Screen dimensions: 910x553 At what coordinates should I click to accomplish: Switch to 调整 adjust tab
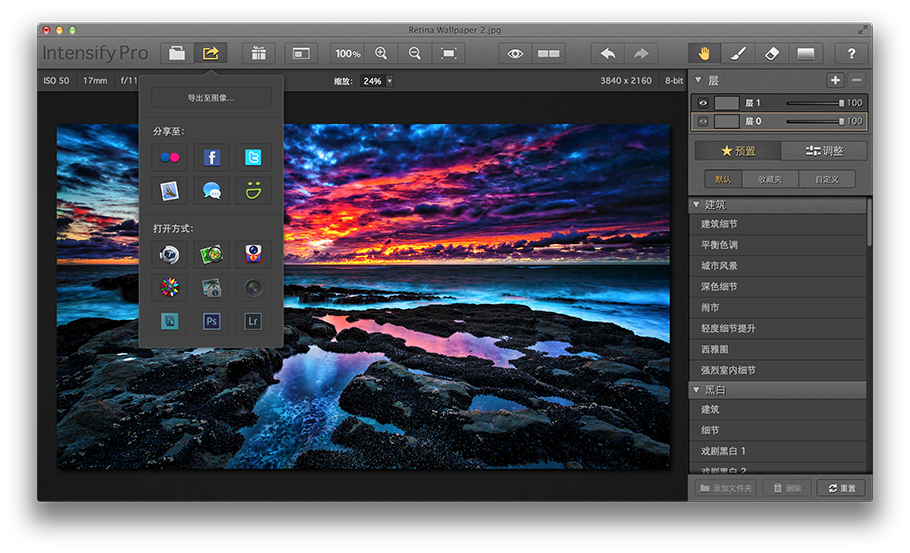(x=824, y=151)
